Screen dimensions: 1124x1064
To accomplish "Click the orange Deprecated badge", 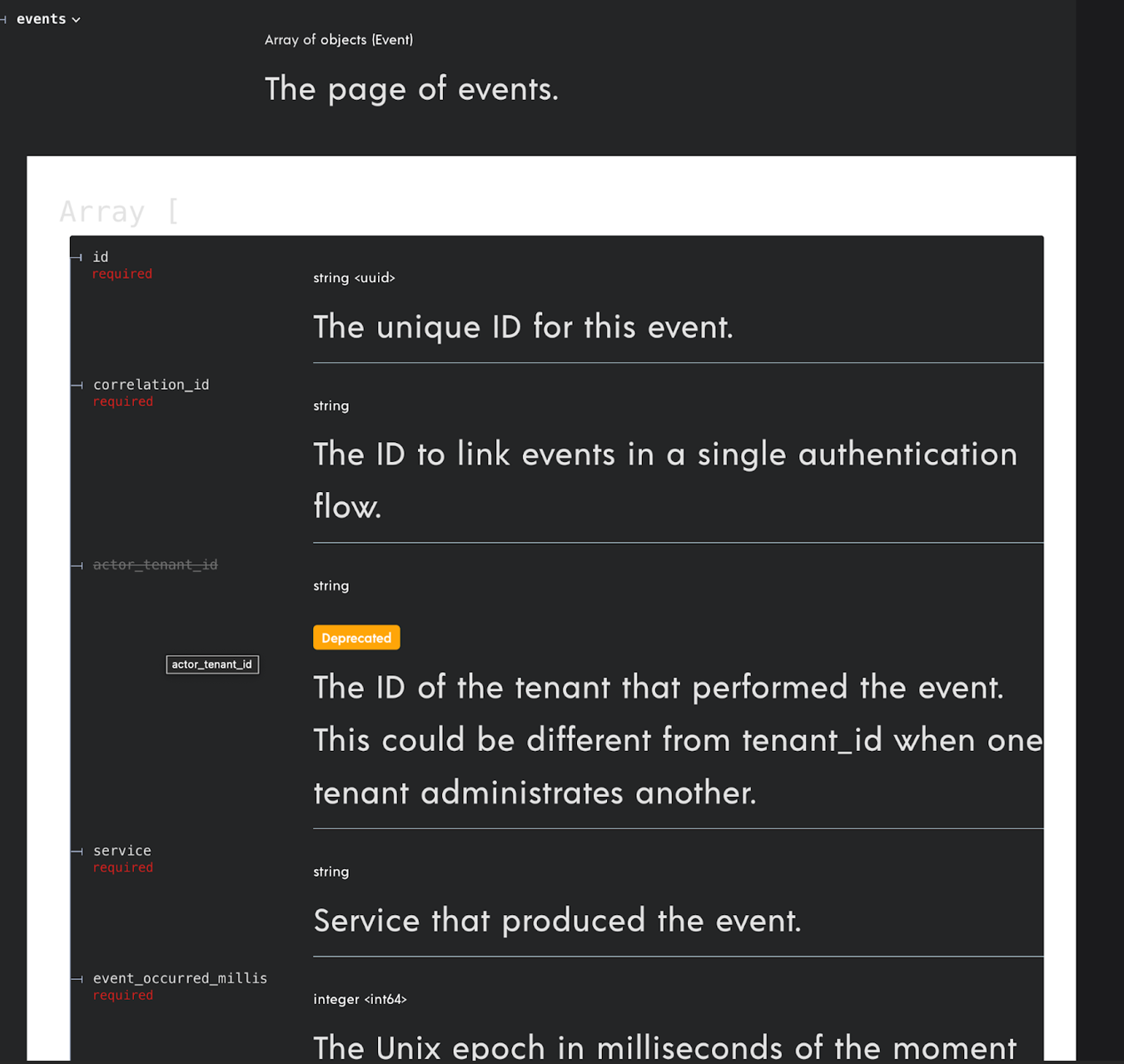I will [356, 638].
